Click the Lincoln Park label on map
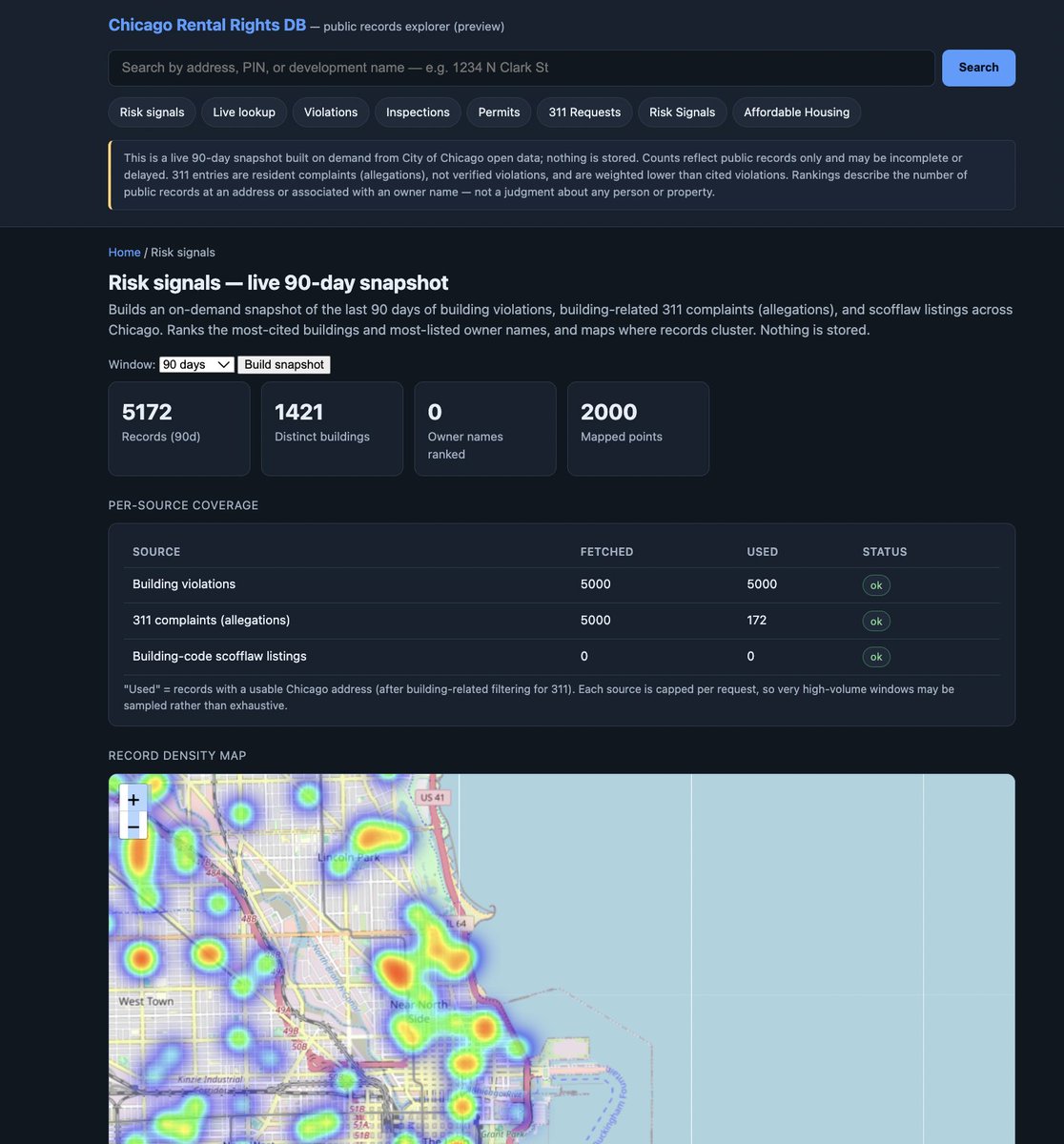This screenshot has width=1064, height=1144. [x=348, y=858]
